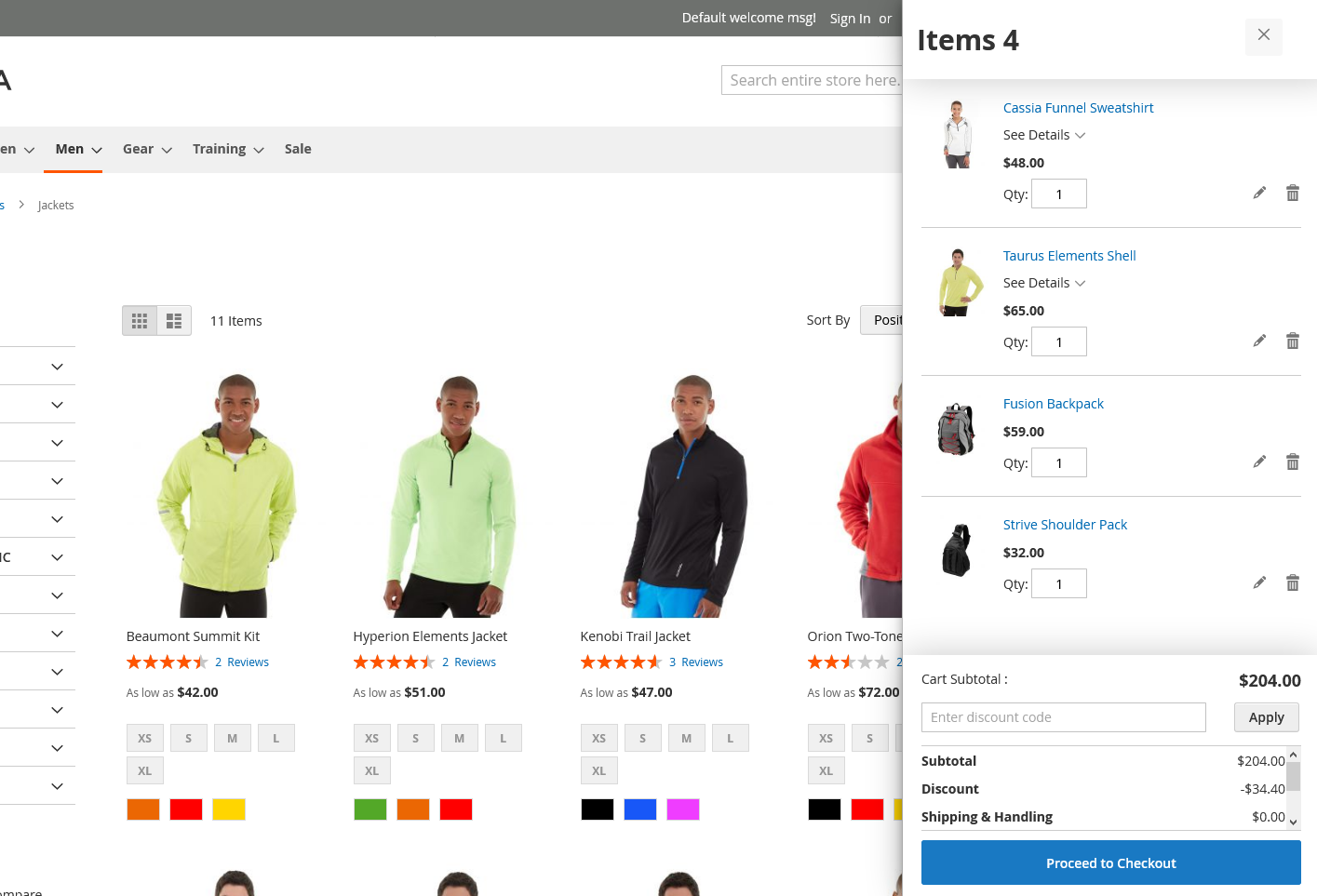
Task: Apply the discount code
Action: click(x=1266, y=717)
